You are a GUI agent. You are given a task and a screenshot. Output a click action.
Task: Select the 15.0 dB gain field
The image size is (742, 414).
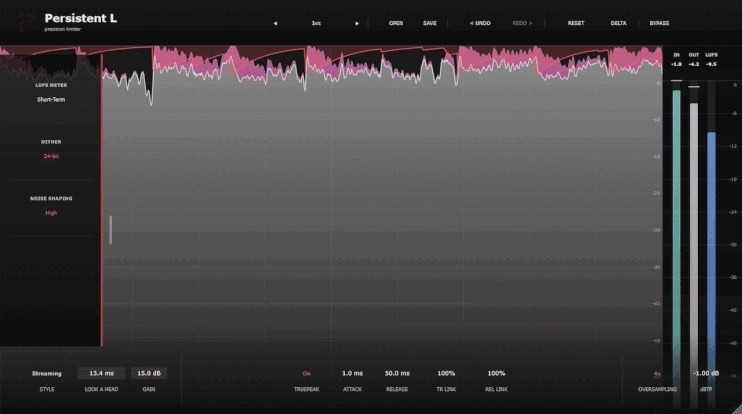(x=149, y=373)
